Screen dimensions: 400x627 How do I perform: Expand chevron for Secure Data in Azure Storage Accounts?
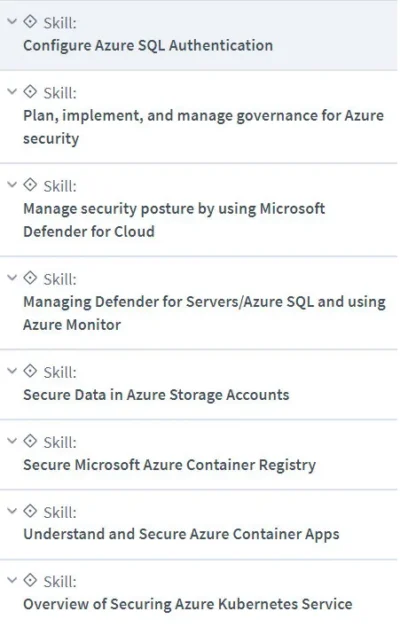(12, 371)
